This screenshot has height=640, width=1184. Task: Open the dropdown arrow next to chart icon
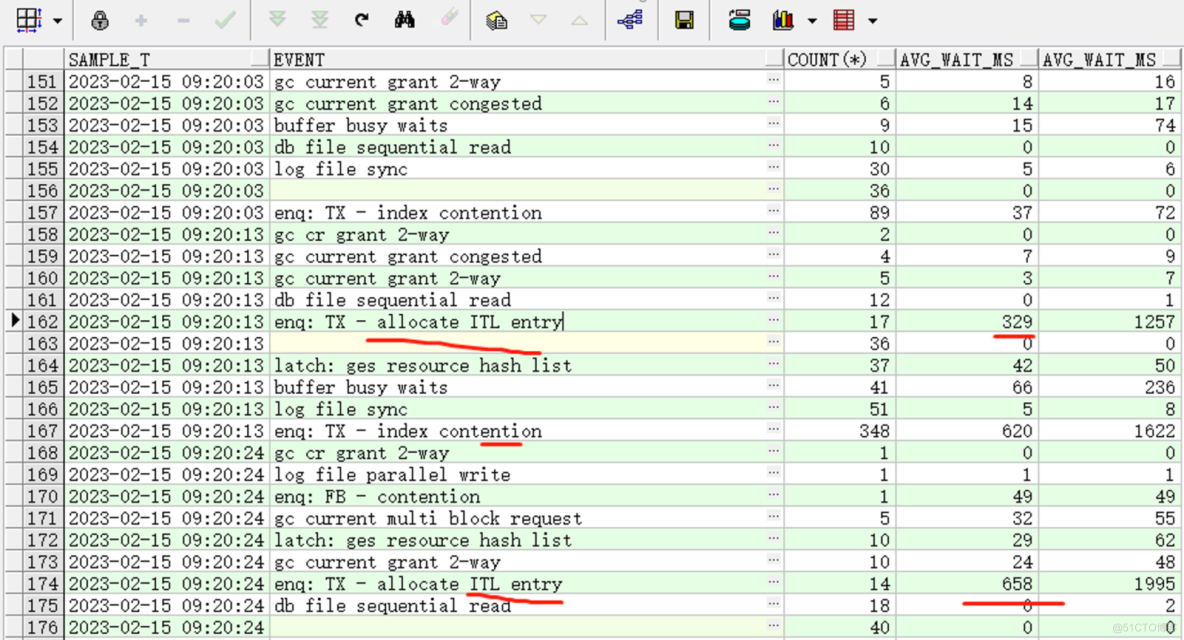click(812, 21)
